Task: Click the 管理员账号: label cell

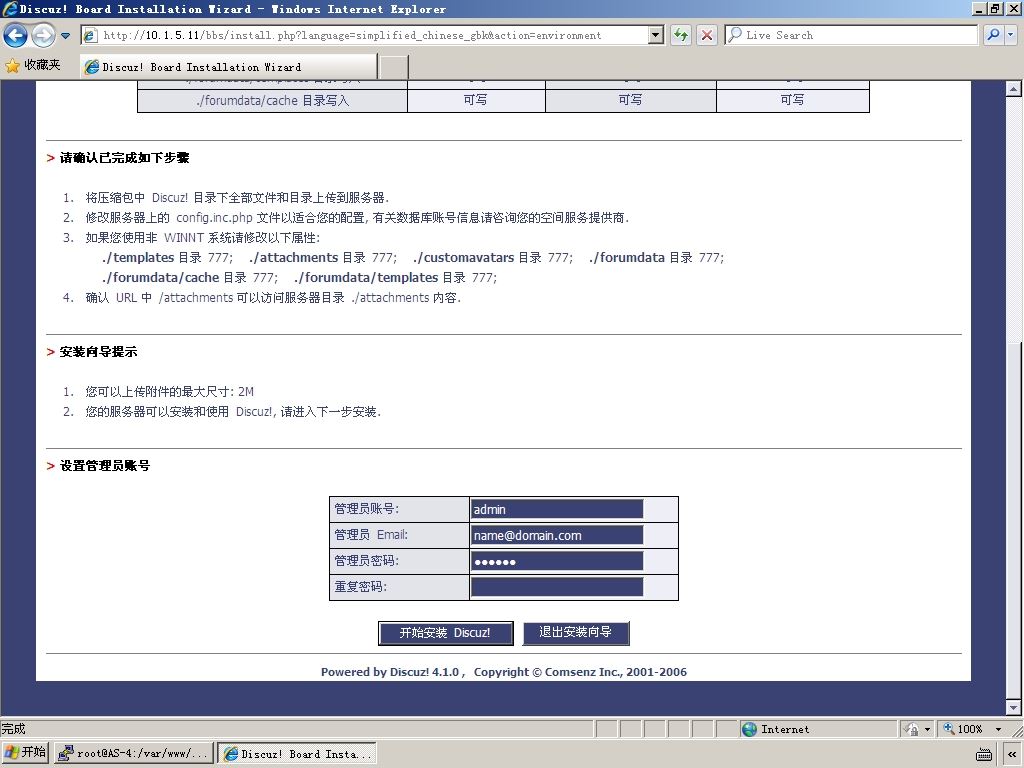Action: (x=399, y=509)
